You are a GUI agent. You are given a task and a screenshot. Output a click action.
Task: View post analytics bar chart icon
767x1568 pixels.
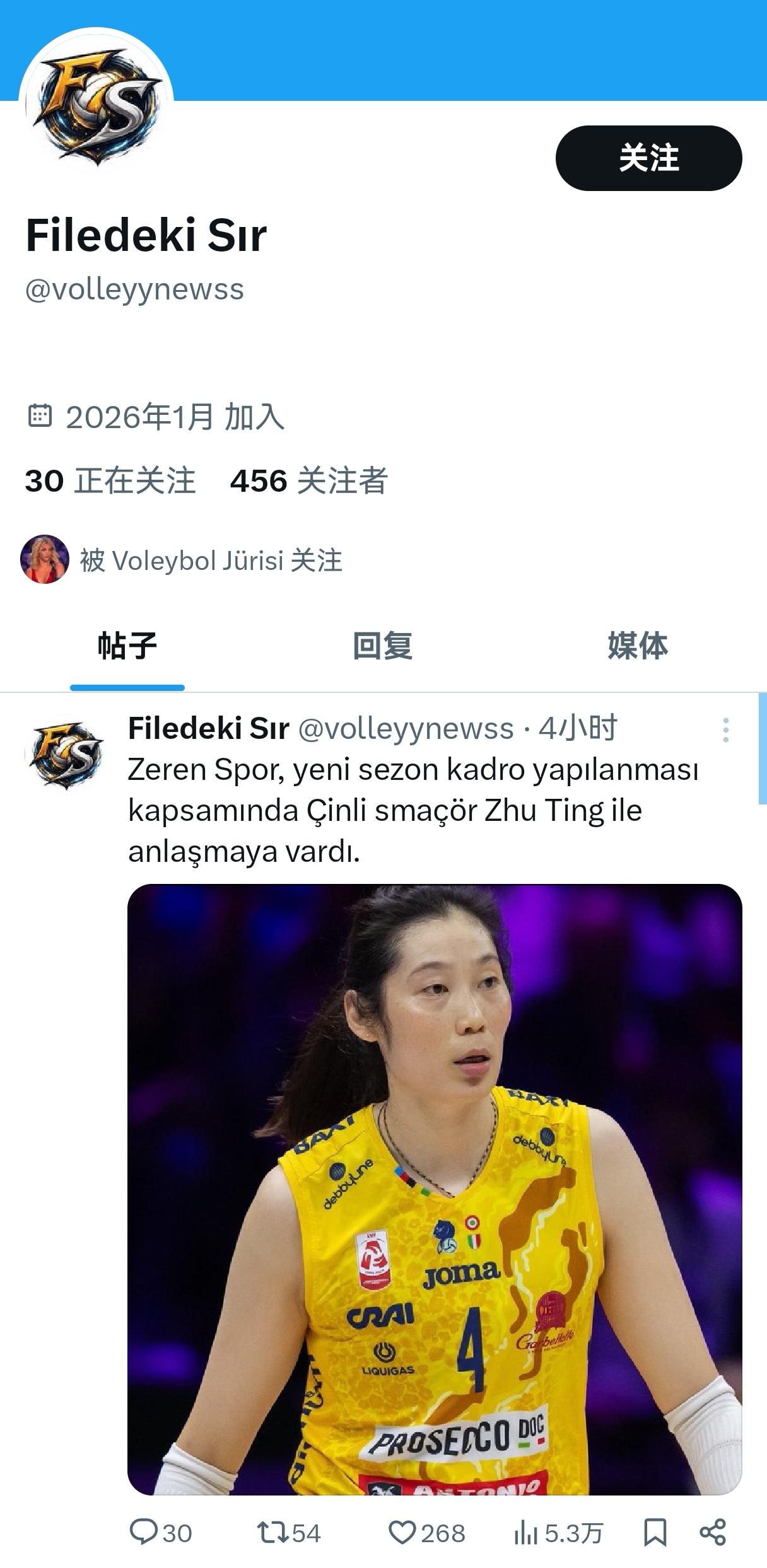(x=526, y=1533)
